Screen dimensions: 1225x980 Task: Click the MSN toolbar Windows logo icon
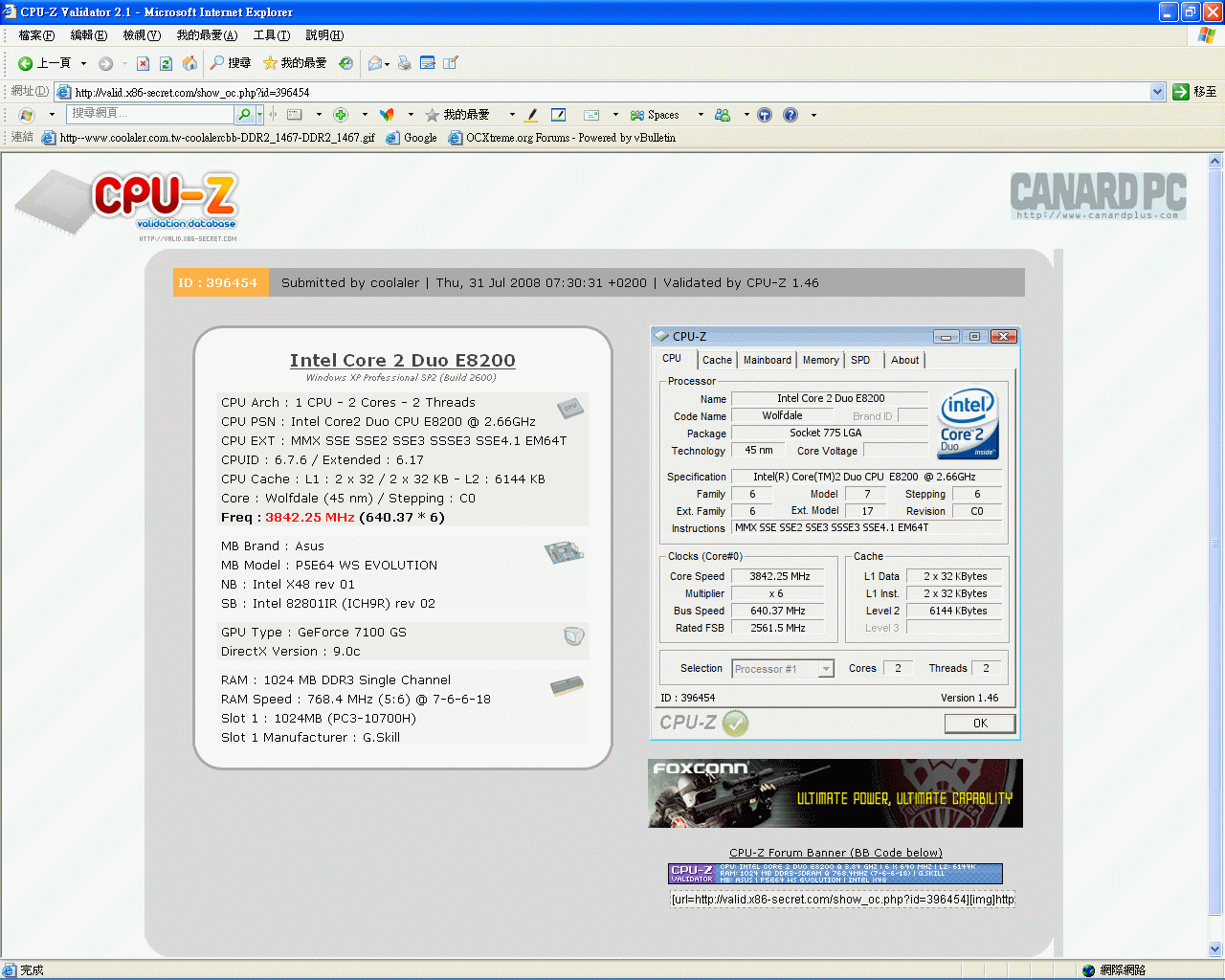tap(26, 115)
